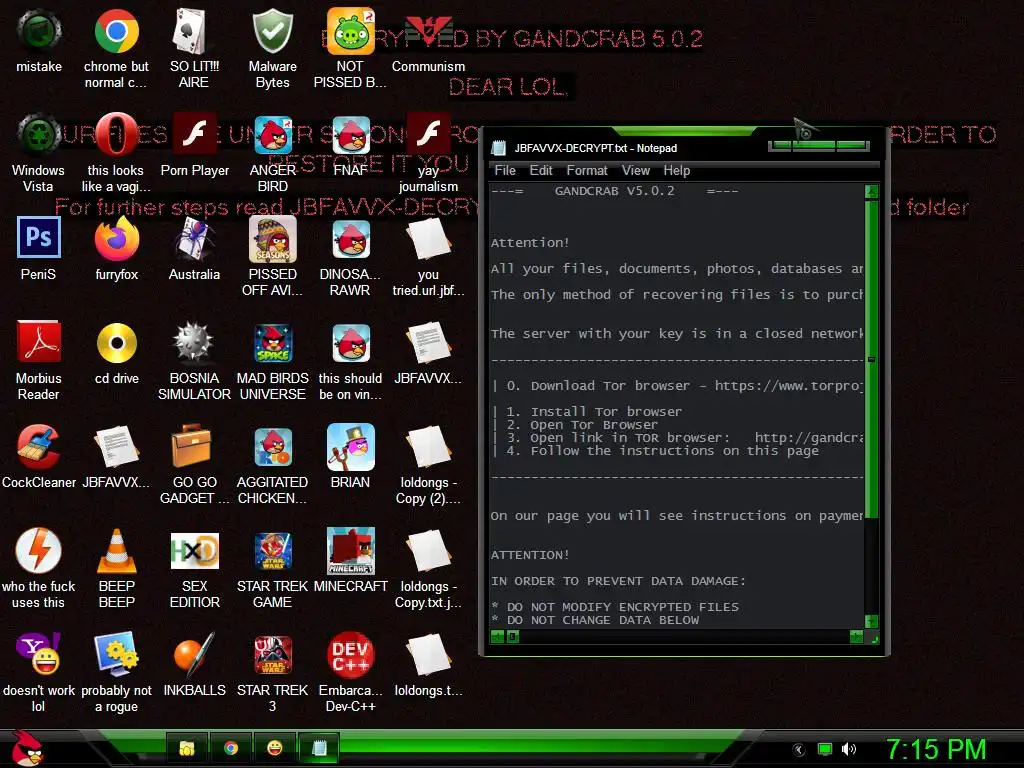Click the Angry Bird start button
The height and width of the screenshot is (768, 1024).
pyautogui.click(x=27, y=748)
